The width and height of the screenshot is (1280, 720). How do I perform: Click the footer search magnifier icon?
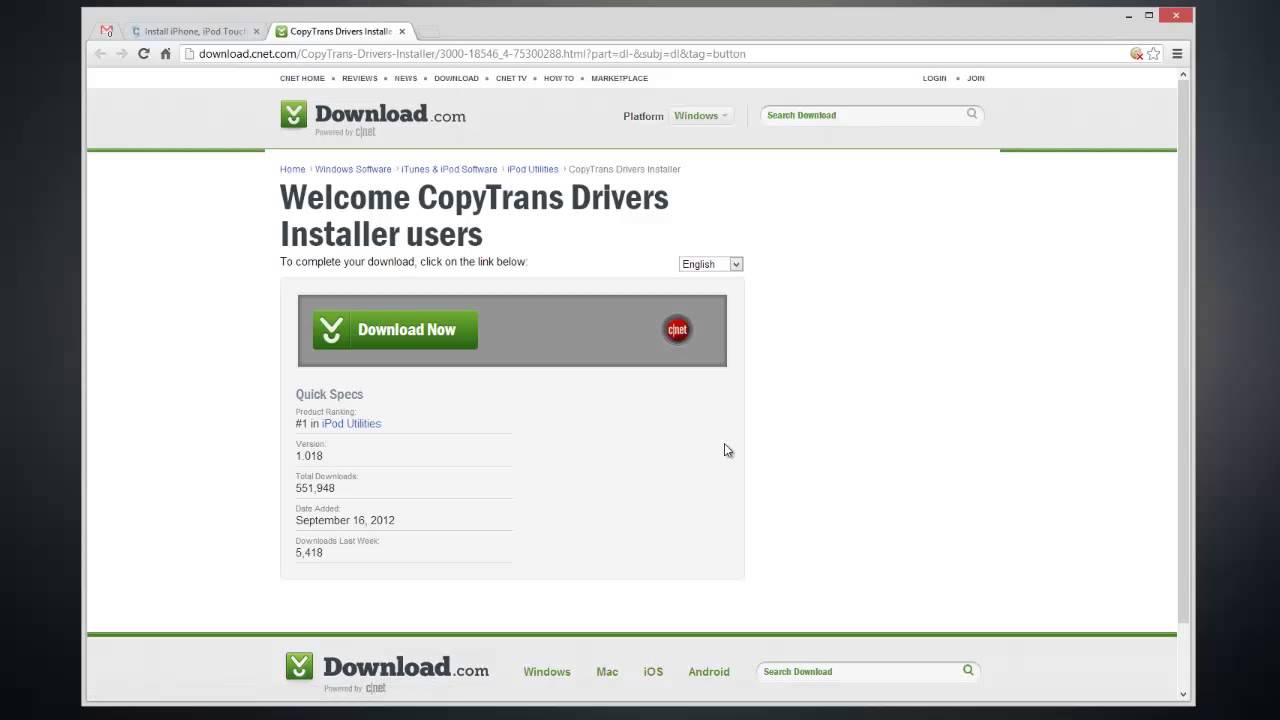click(968, 670)
